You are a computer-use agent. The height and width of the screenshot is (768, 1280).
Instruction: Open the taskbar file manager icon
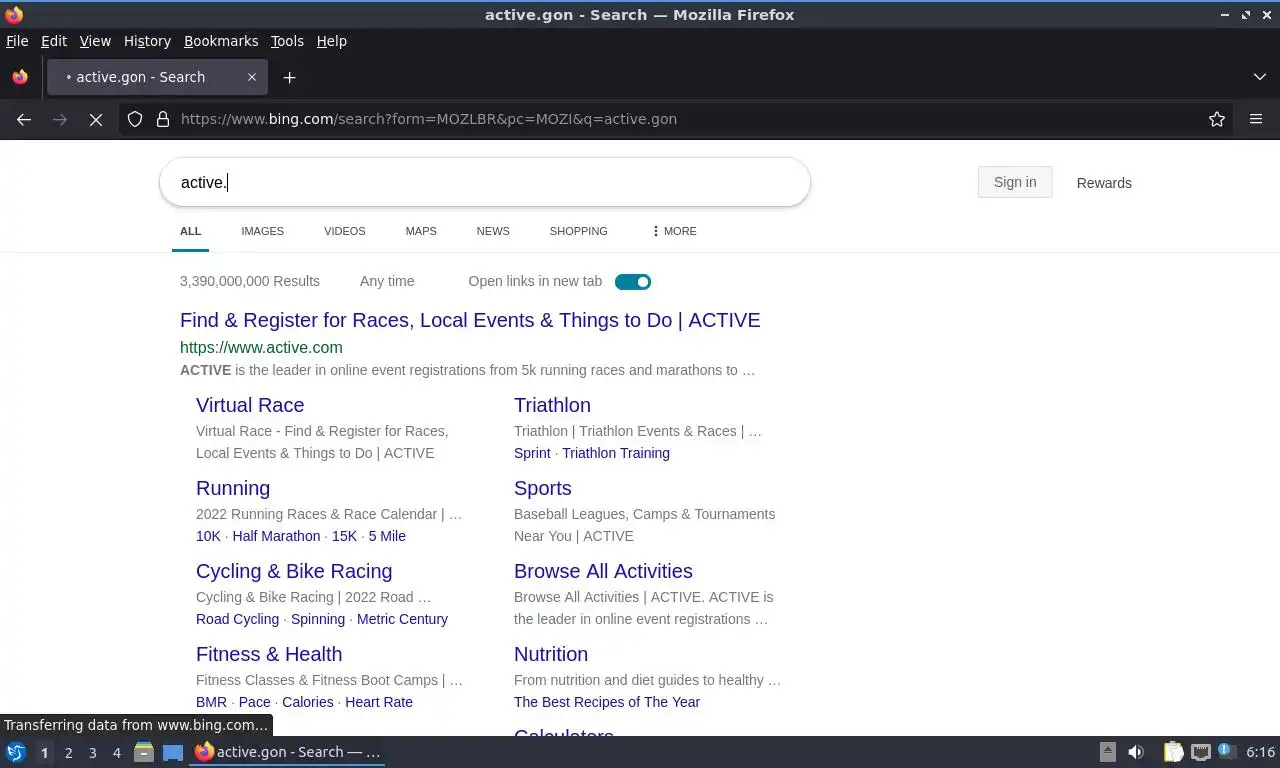[x=143, y=752]
